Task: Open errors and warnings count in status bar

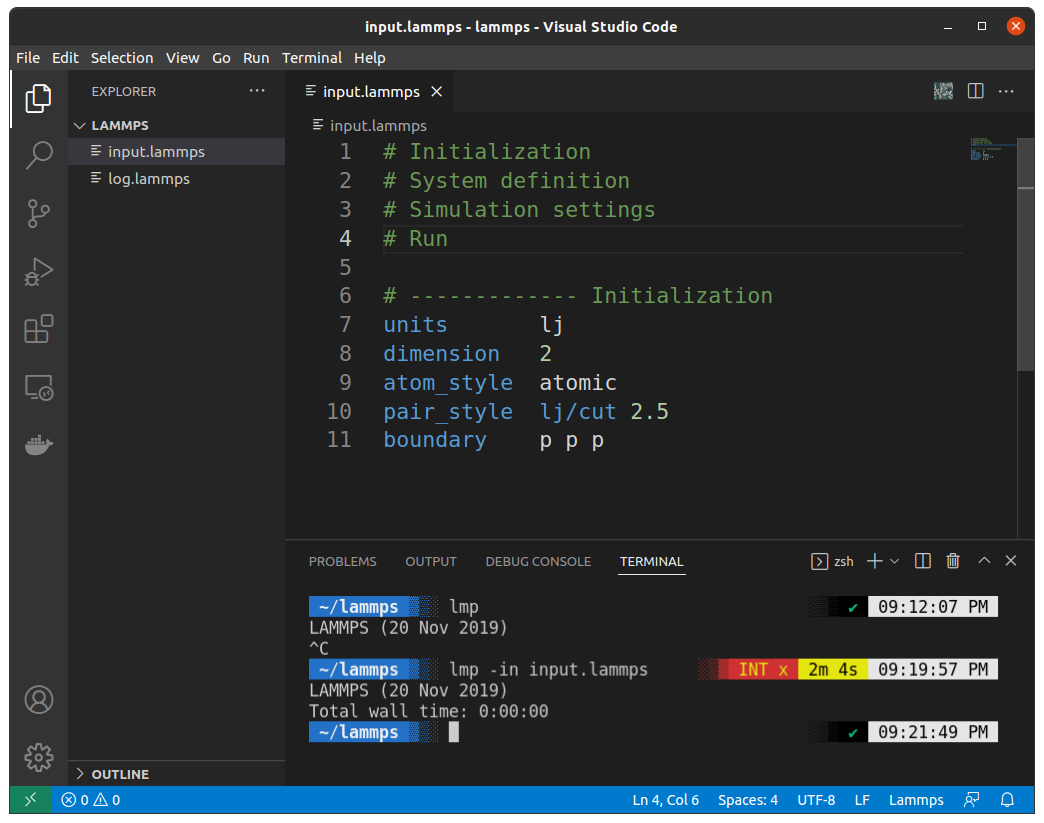Action: pyautogui.click(x=91, y=800)
